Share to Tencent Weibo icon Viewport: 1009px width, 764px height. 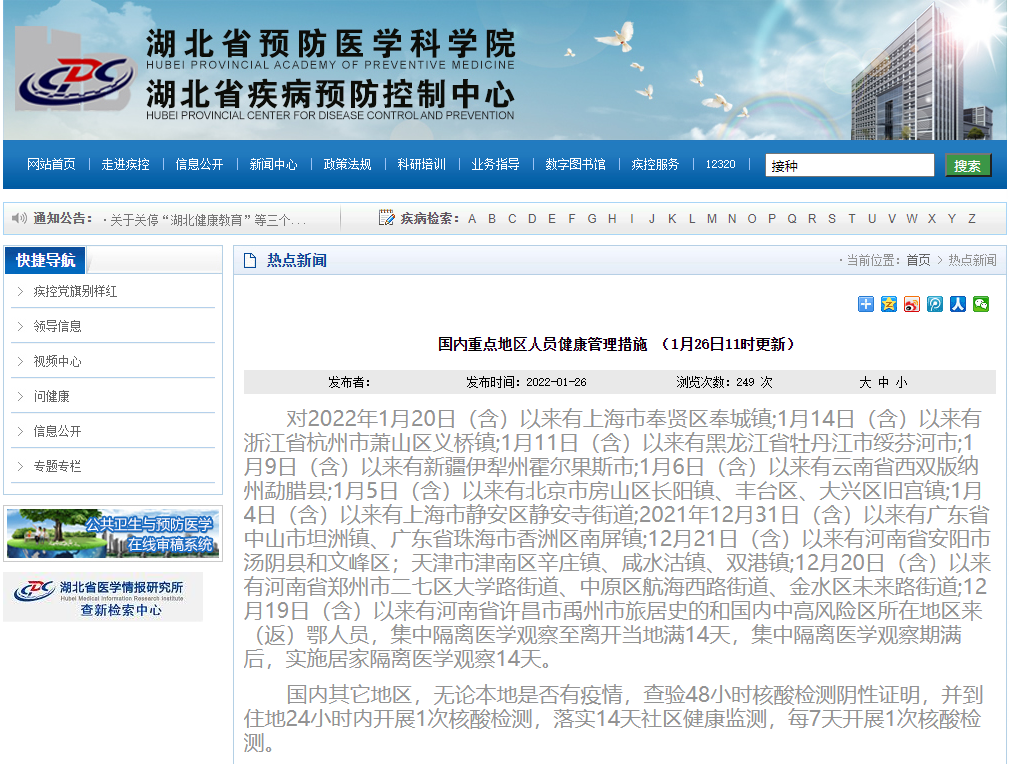pyautogui.click(x=934, y=304)
